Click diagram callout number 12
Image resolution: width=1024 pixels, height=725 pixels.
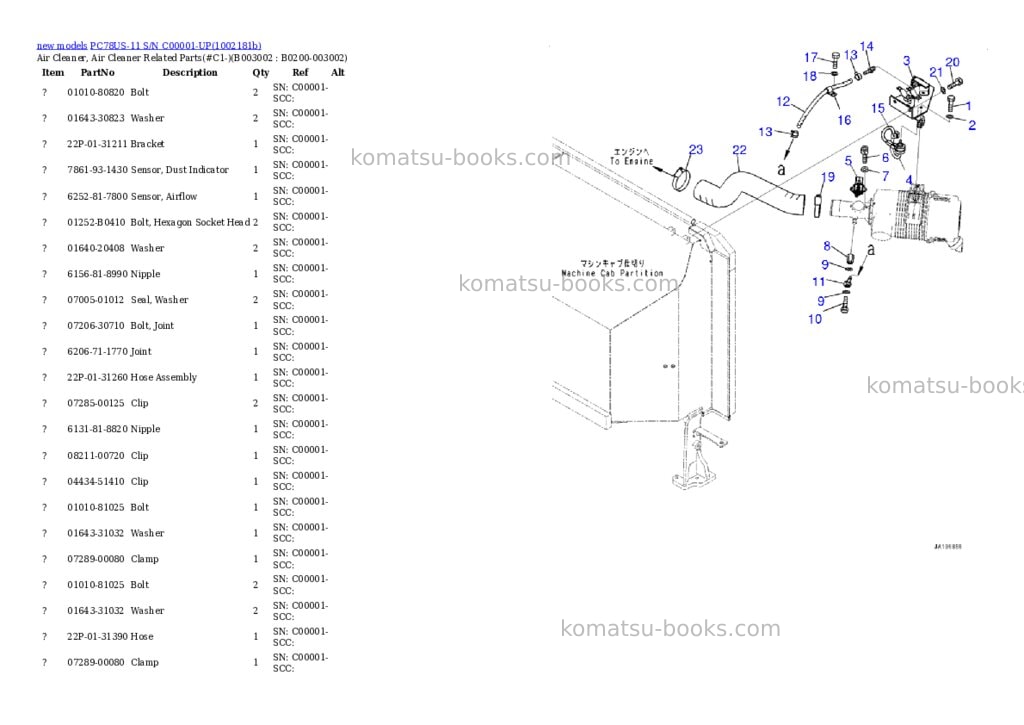784,101
